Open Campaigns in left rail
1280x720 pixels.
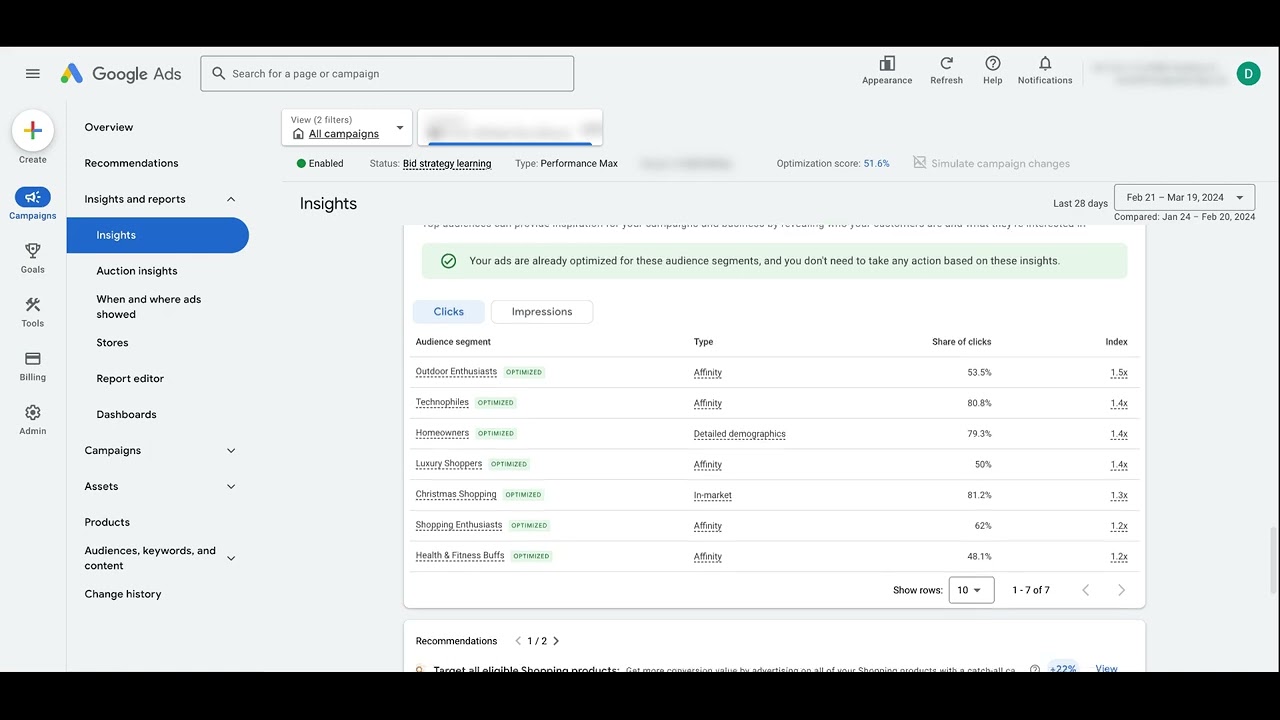(x=33, y=203)
